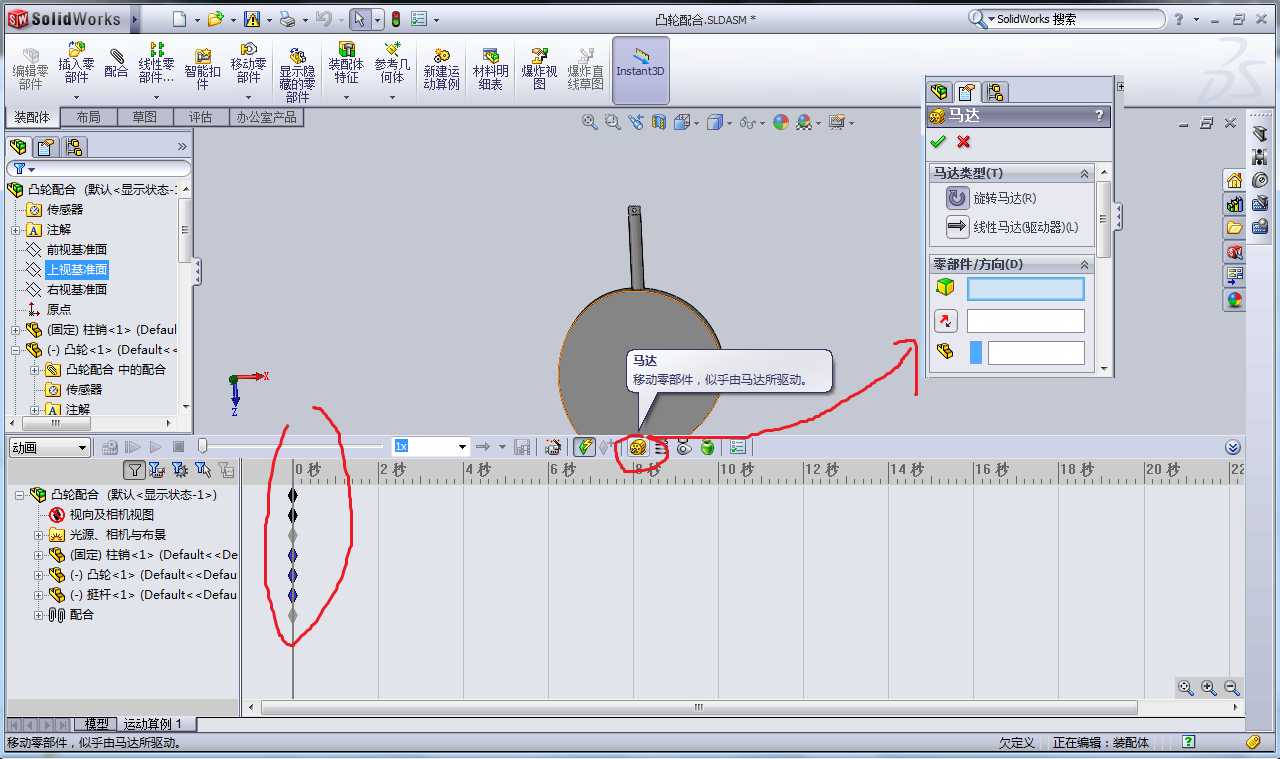Open the Bill of Materials (材料明细表) tool

click(490, 68)
